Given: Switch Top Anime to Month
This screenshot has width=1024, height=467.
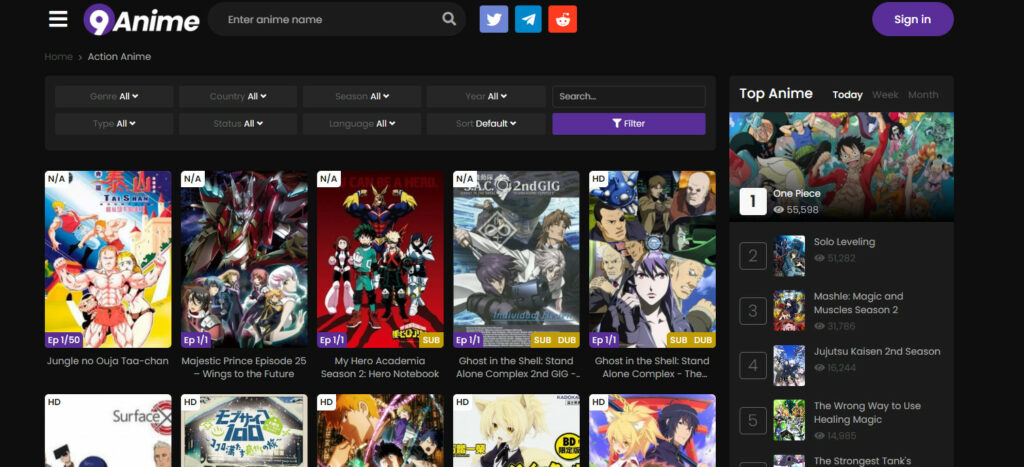Looking at the screenshot, I should 923,95.
